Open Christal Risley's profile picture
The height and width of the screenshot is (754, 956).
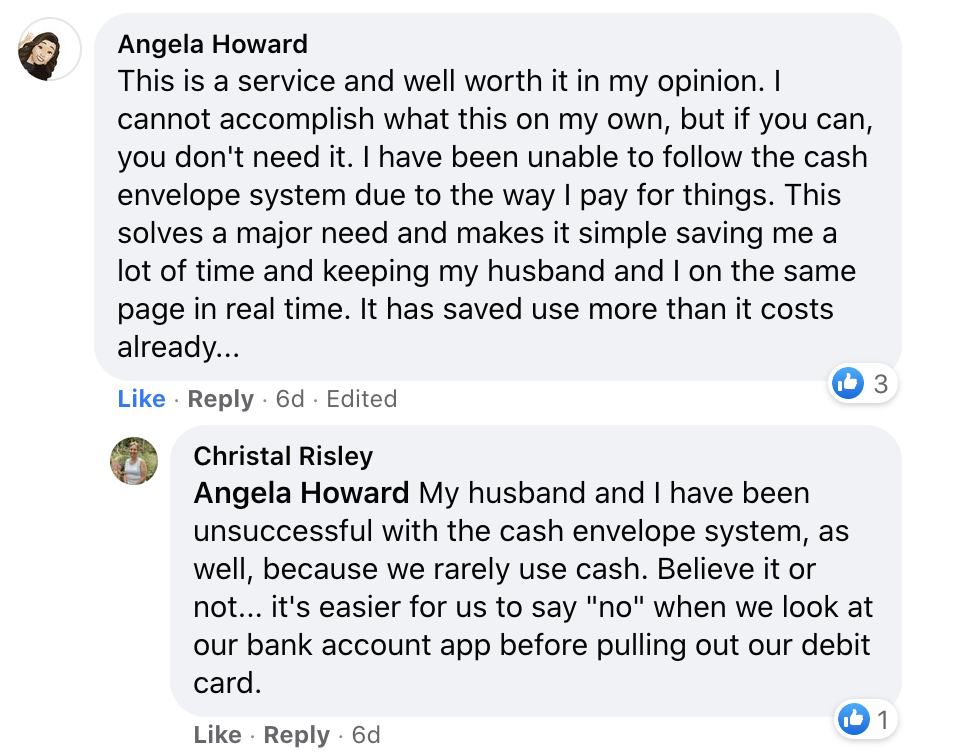coord(134,461)
